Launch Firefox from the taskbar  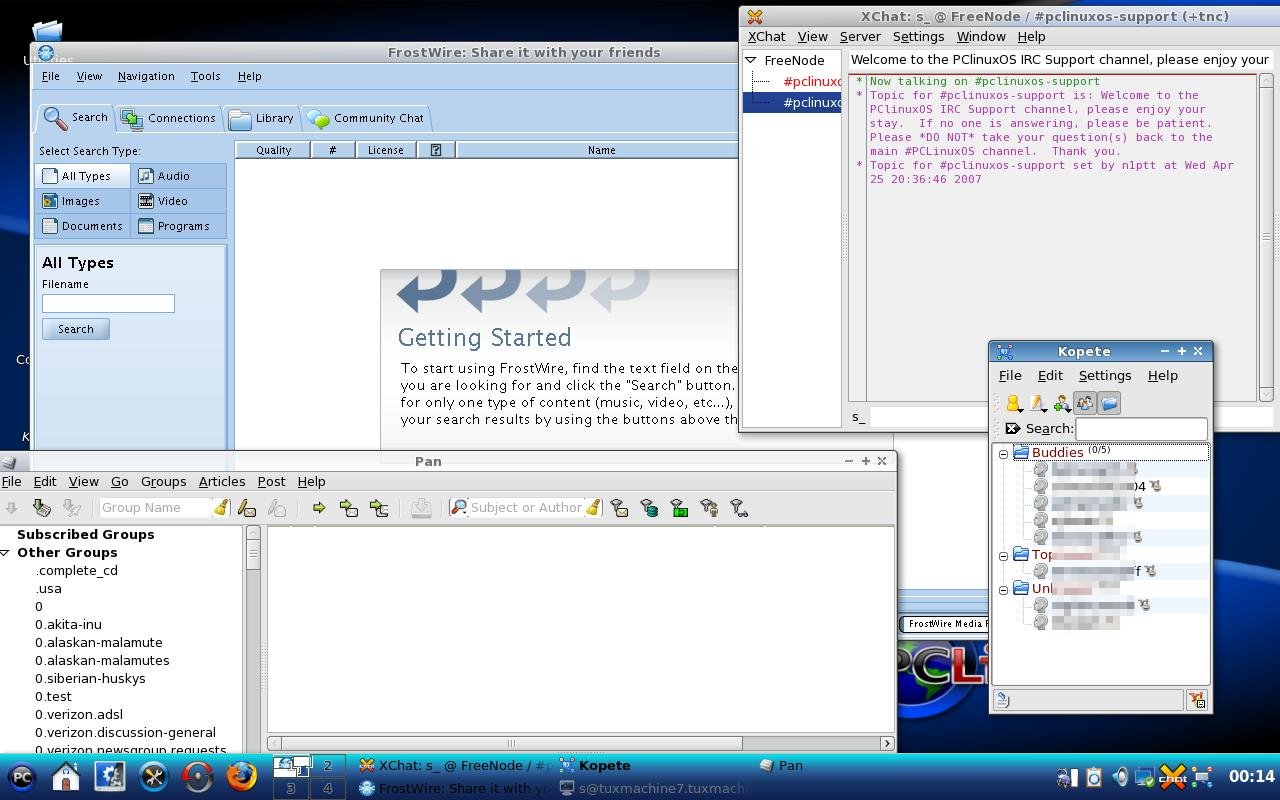[x=242, y=776]
